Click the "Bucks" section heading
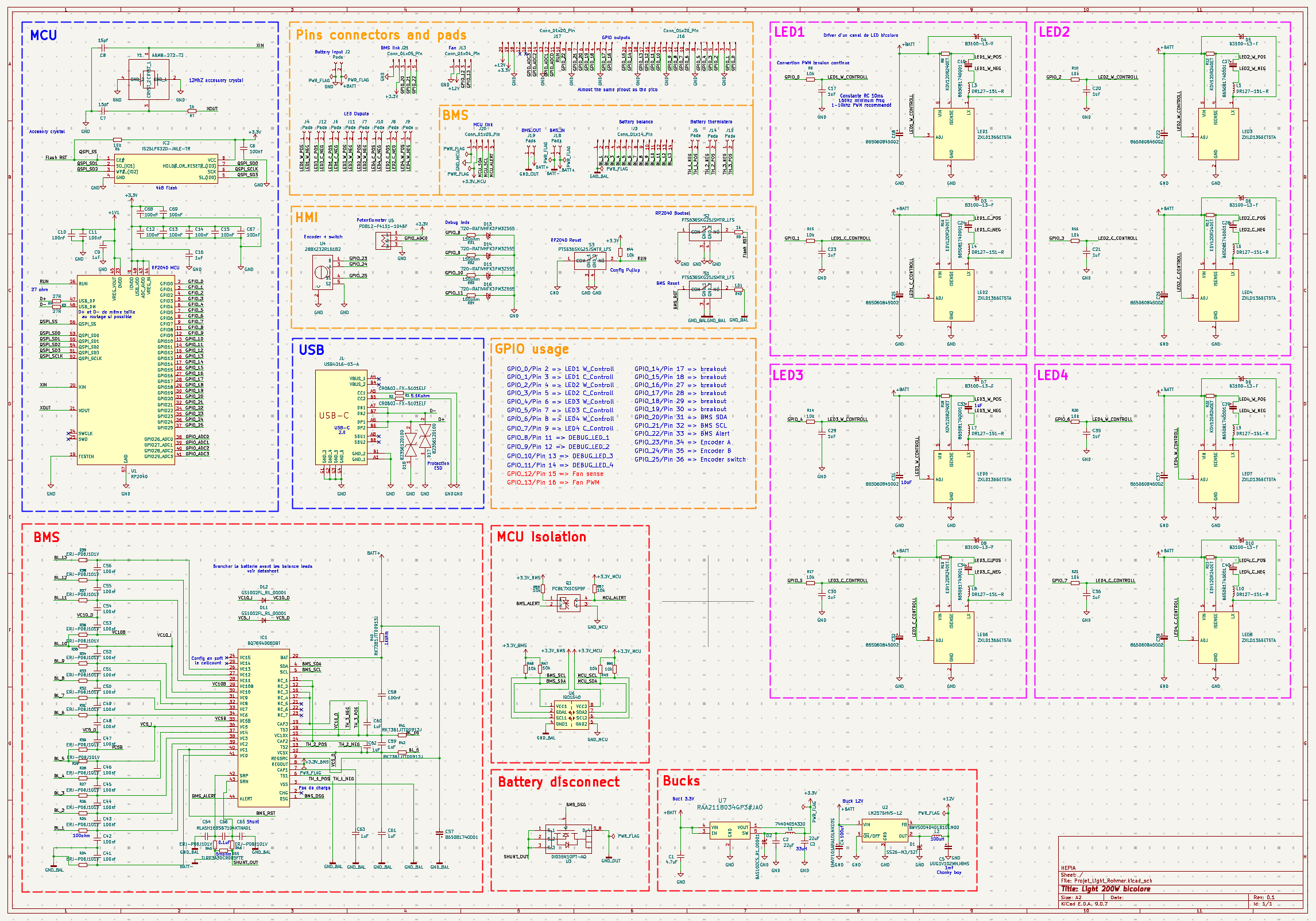Screen dimensions: 1316x921 (681, 781)
